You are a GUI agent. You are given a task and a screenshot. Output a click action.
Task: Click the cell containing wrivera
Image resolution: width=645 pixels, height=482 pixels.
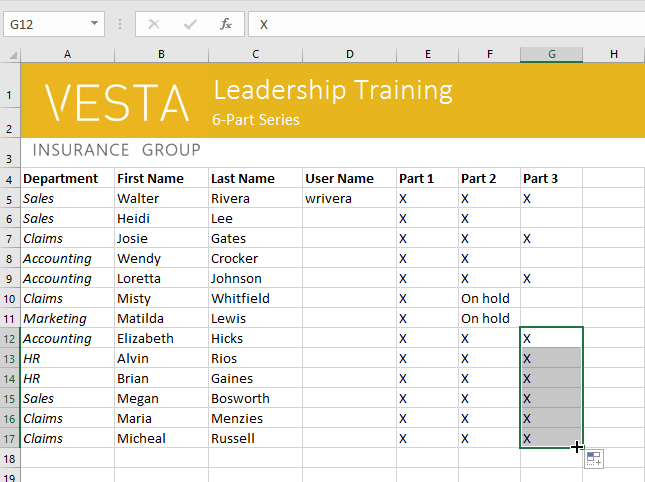(349, 198)
